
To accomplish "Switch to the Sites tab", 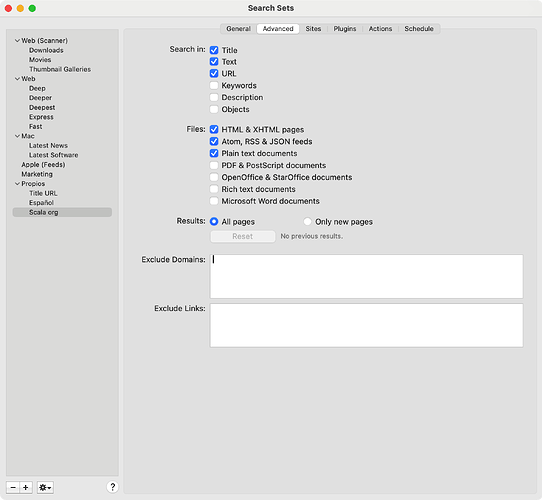I will tap(313, 29).
